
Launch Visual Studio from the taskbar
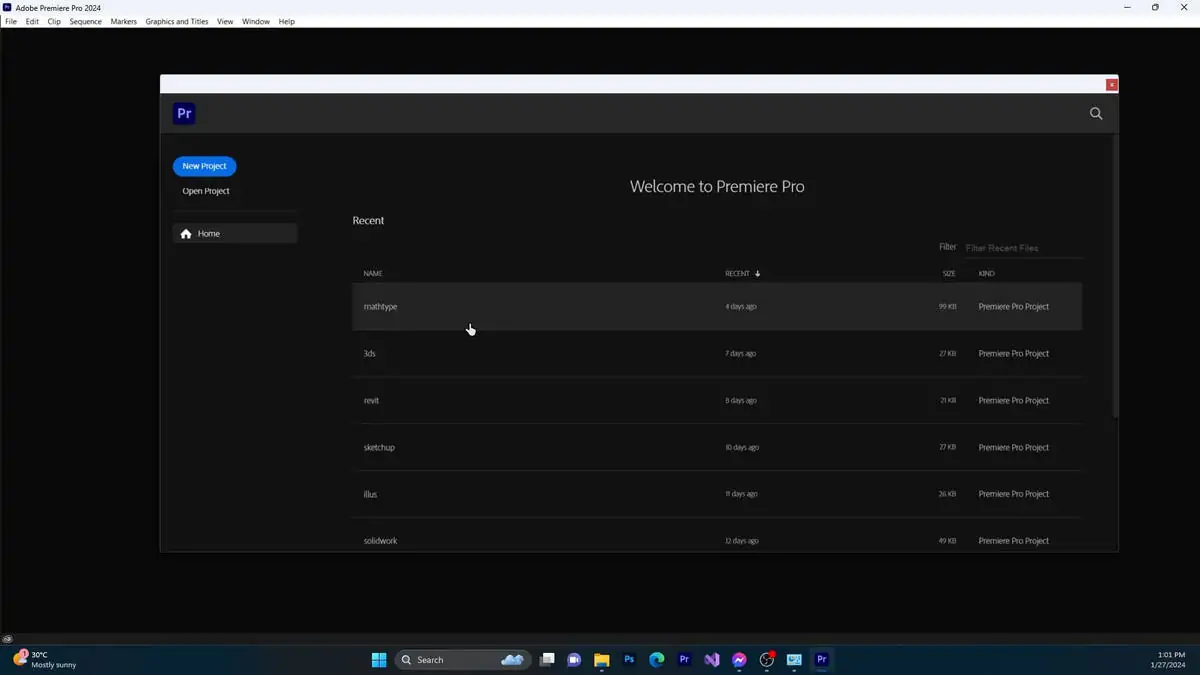pos(712,660)
